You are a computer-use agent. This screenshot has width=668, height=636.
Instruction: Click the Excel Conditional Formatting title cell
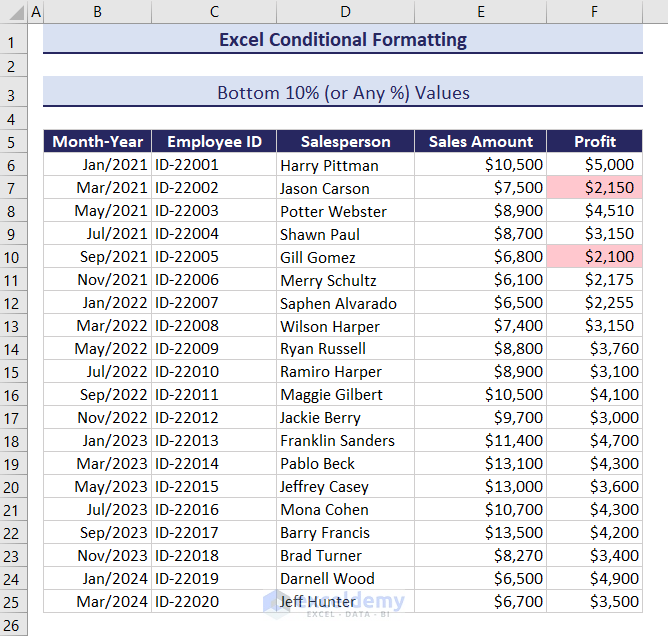tap(342, 41)
